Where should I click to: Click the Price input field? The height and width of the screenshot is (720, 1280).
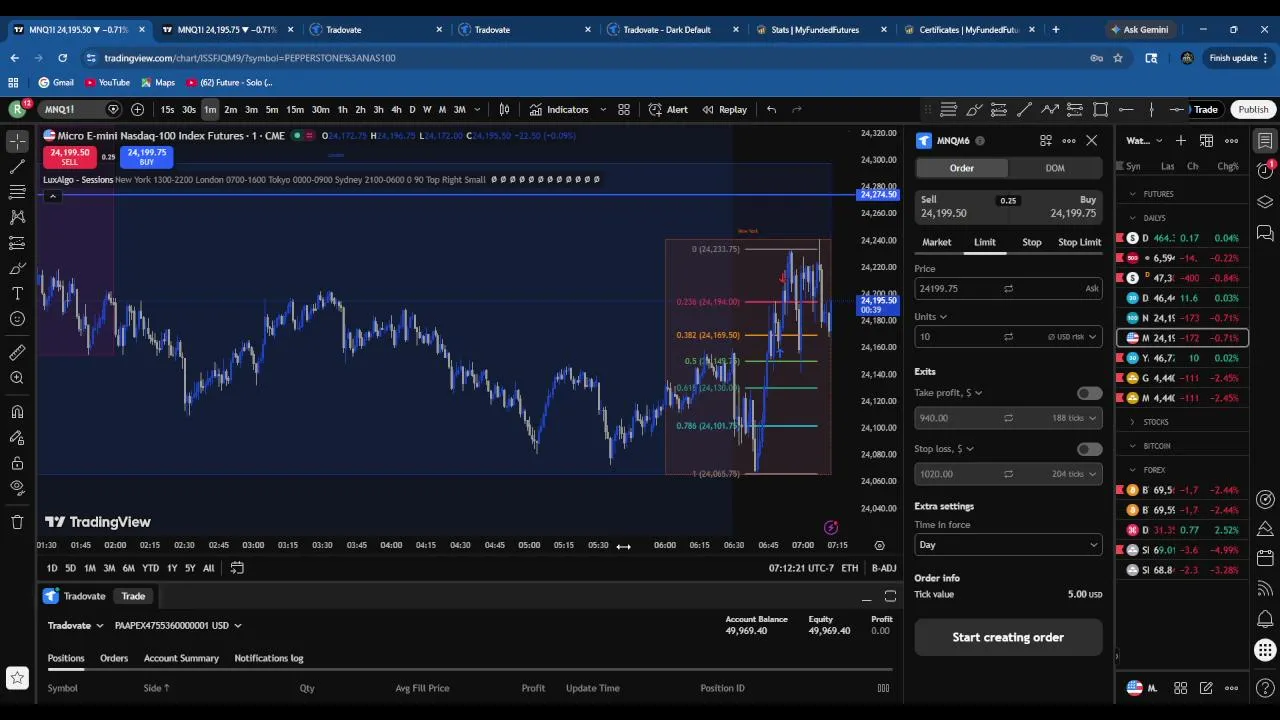click(1008, 288)
